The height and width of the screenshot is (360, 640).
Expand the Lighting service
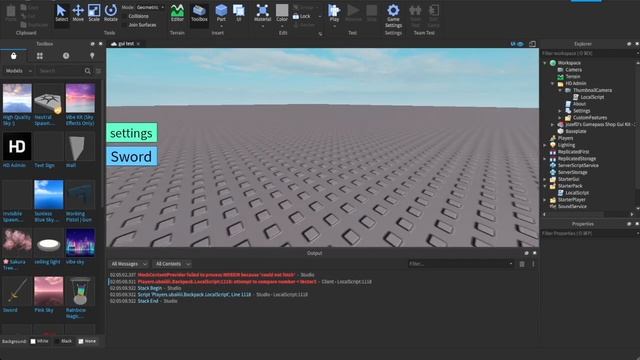coord(545,145)
